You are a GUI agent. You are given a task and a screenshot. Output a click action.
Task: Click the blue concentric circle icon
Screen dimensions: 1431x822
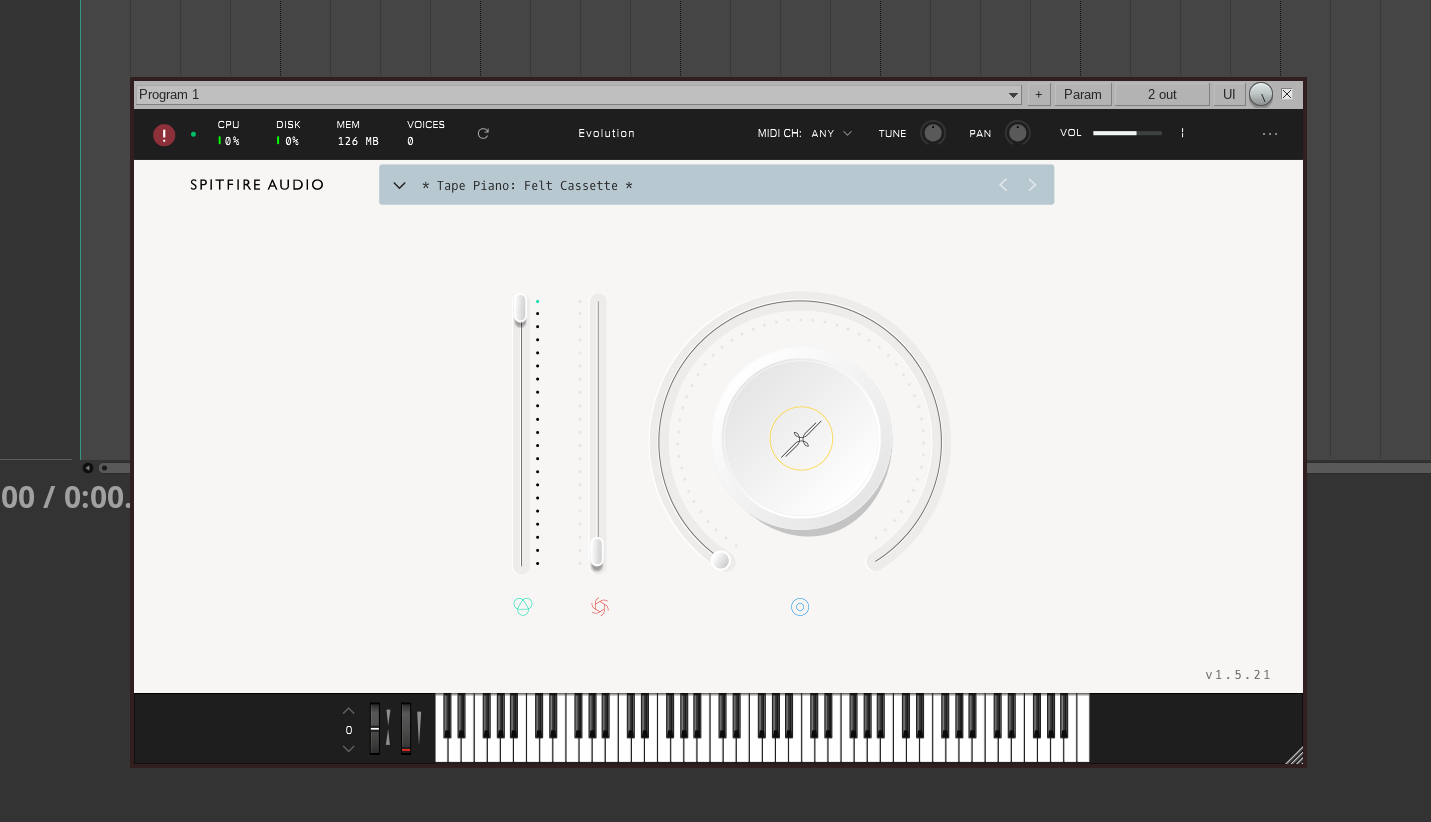point(800,607)
